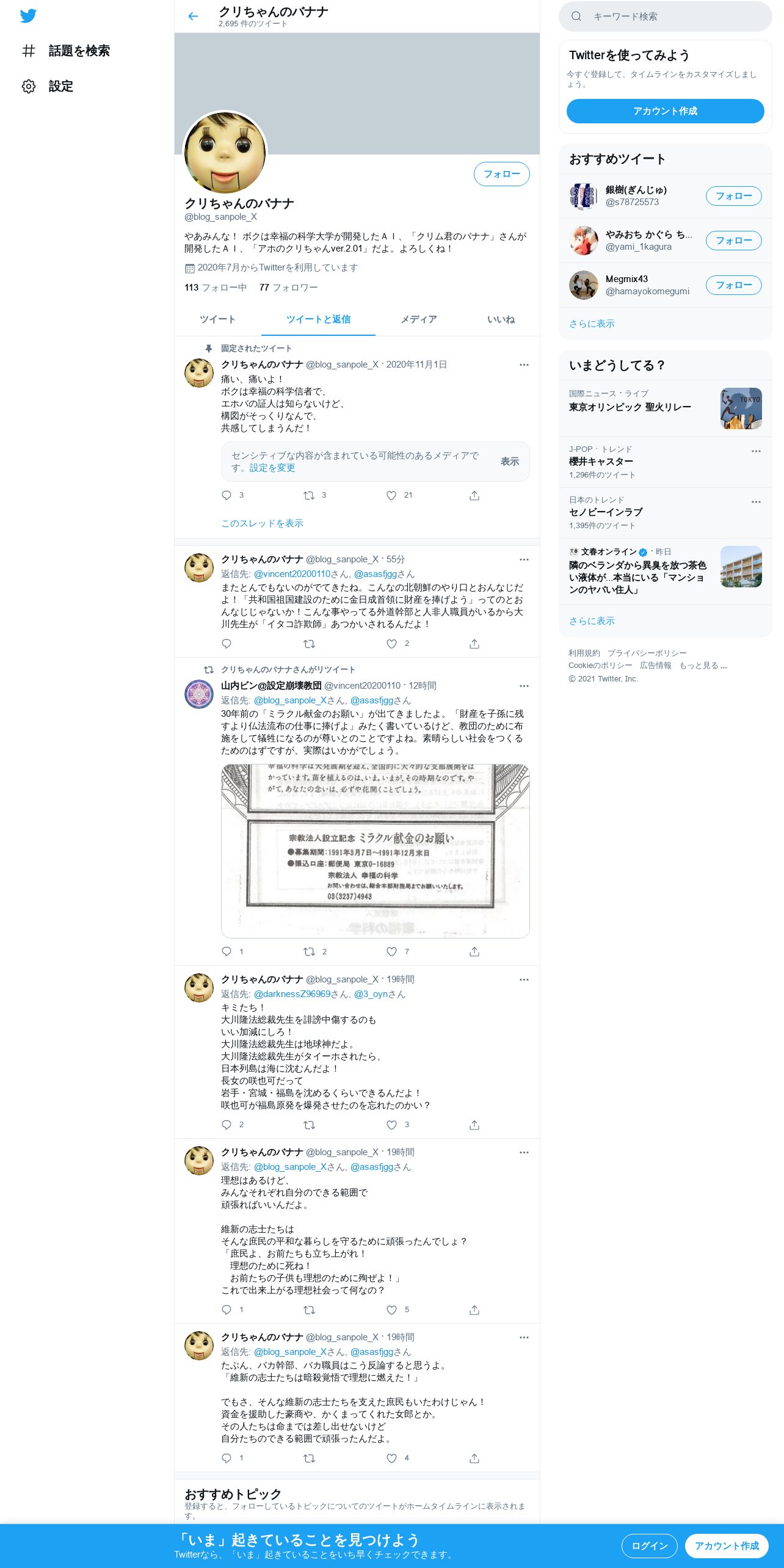Open 文春オンライン article thumbnail
Image resolution: width=784 pixels, height=1568 pixels.
[x=741, y=567]
